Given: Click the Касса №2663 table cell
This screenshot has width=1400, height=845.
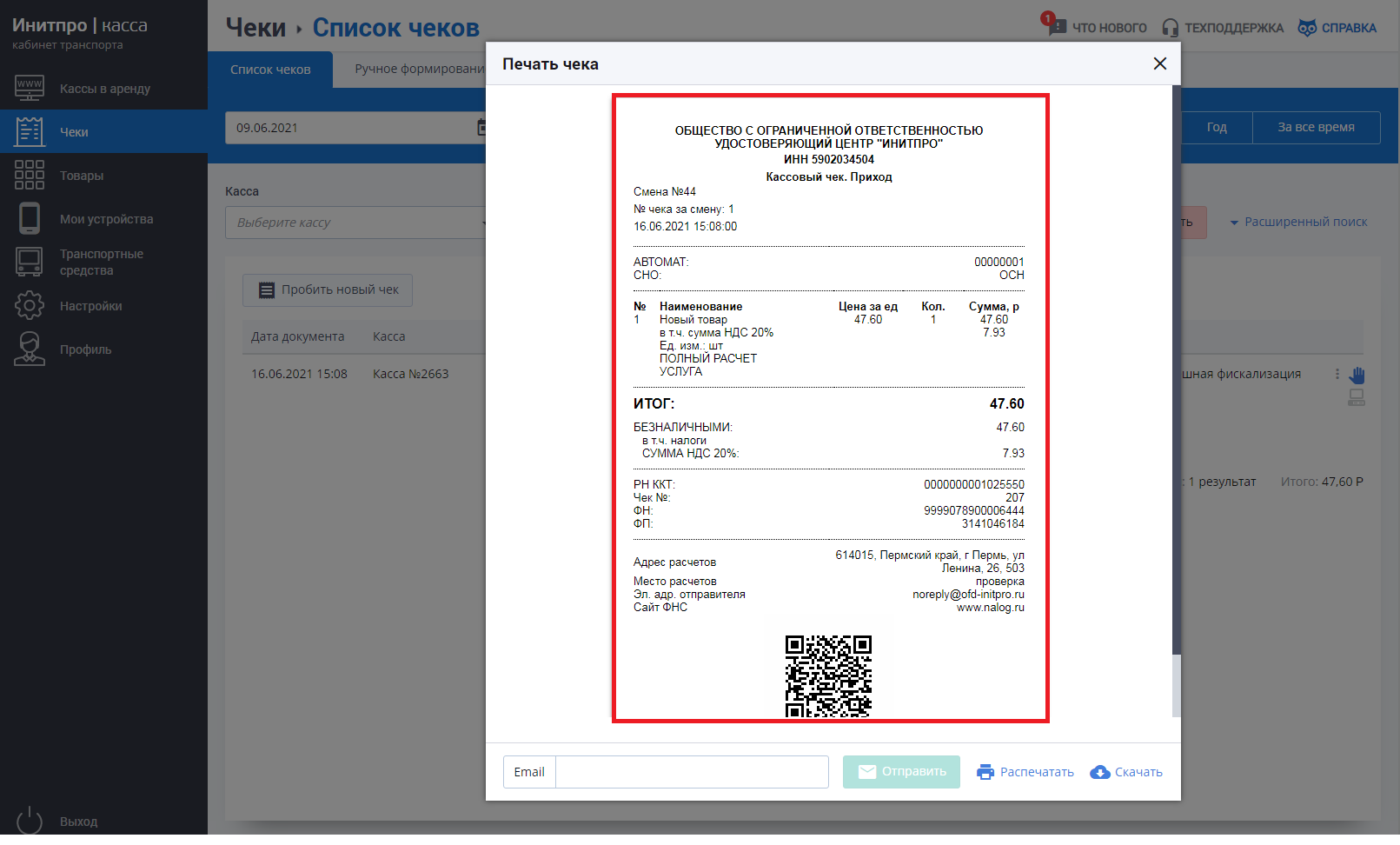Looking at the screenshot, I should 410,374.
